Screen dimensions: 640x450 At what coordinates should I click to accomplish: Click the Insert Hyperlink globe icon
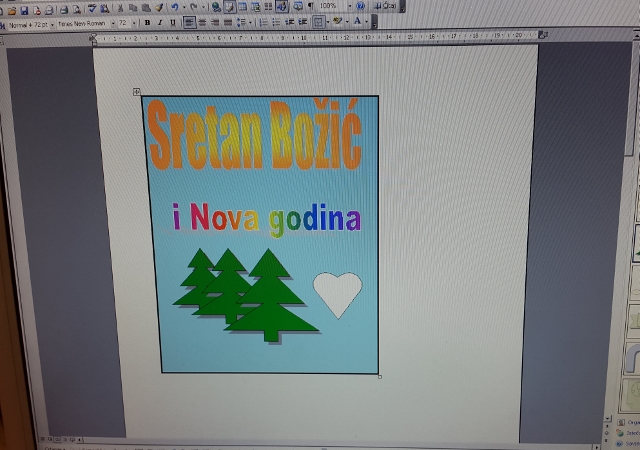tap(216, 7)
